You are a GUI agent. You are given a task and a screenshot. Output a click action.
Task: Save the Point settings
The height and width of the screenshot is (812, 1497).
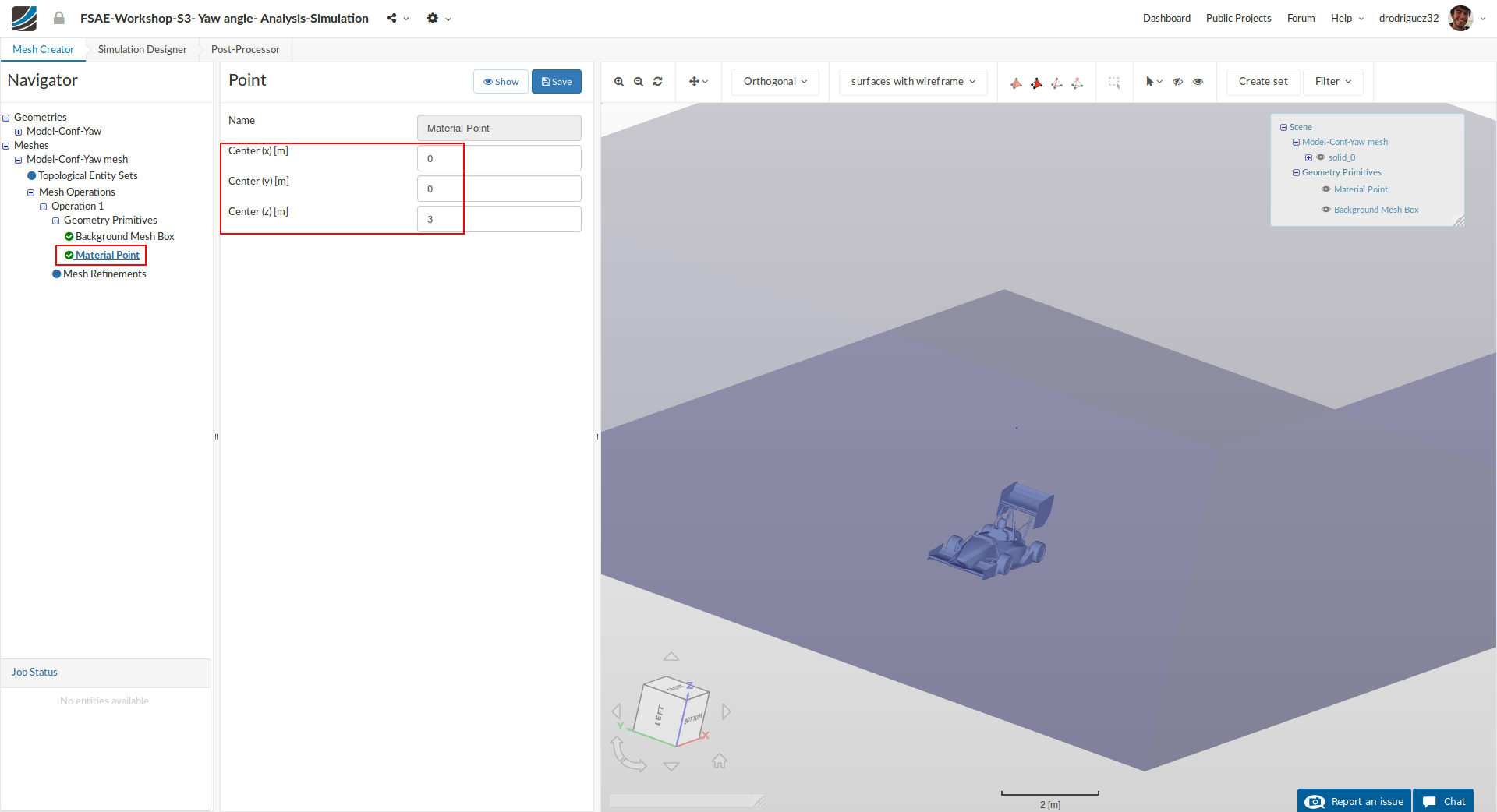pyautogui.click(x=557, y=82)
